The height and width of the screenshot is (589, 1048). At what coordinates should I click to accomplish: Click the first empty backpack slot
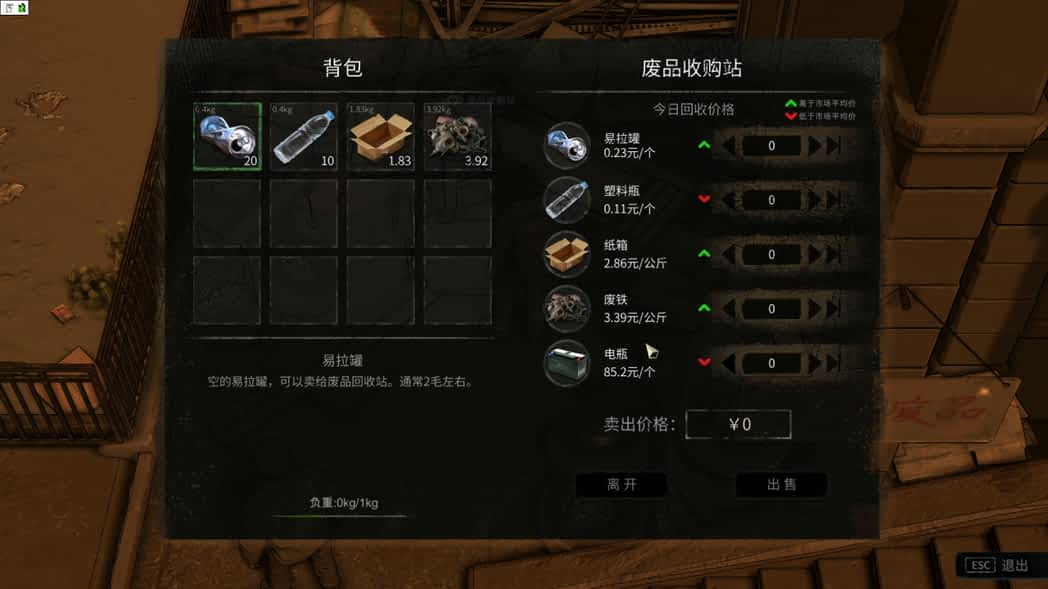(227, 213)
